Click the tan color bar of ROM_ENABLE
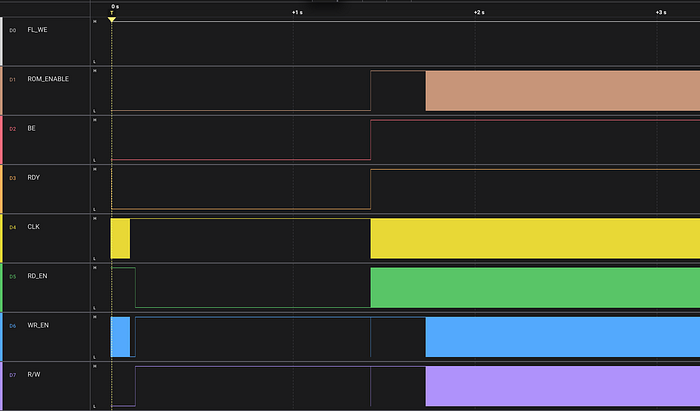700x411 pixels. point(1,91)
